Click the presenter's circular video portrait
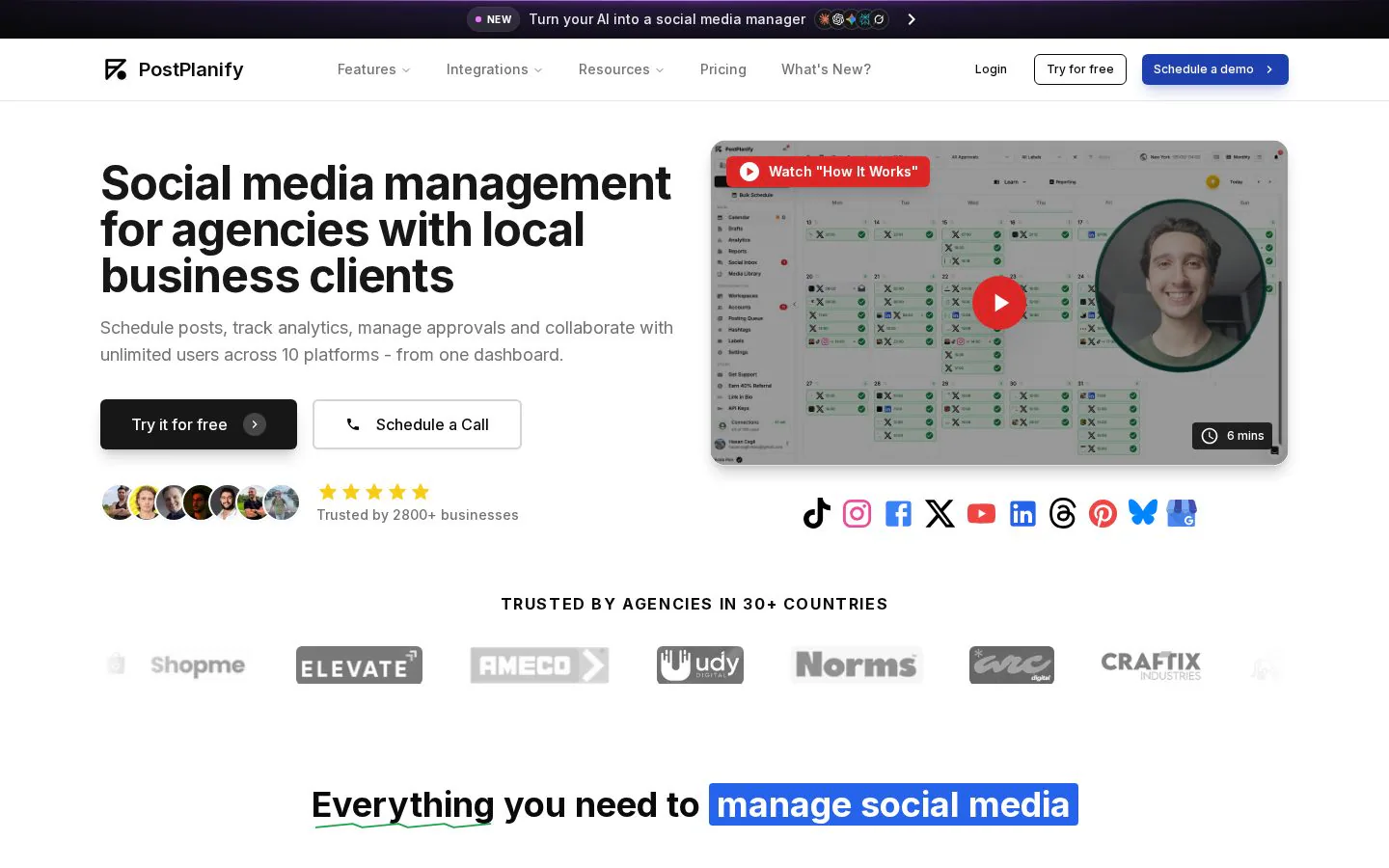 (1181, 285)
